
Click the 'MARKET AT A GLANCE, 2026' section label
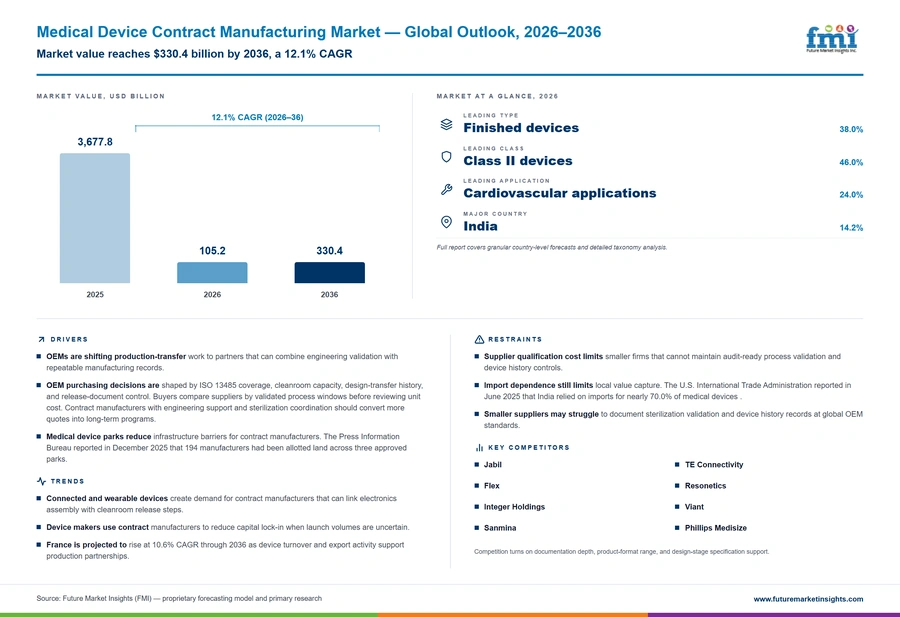(497, 96)
